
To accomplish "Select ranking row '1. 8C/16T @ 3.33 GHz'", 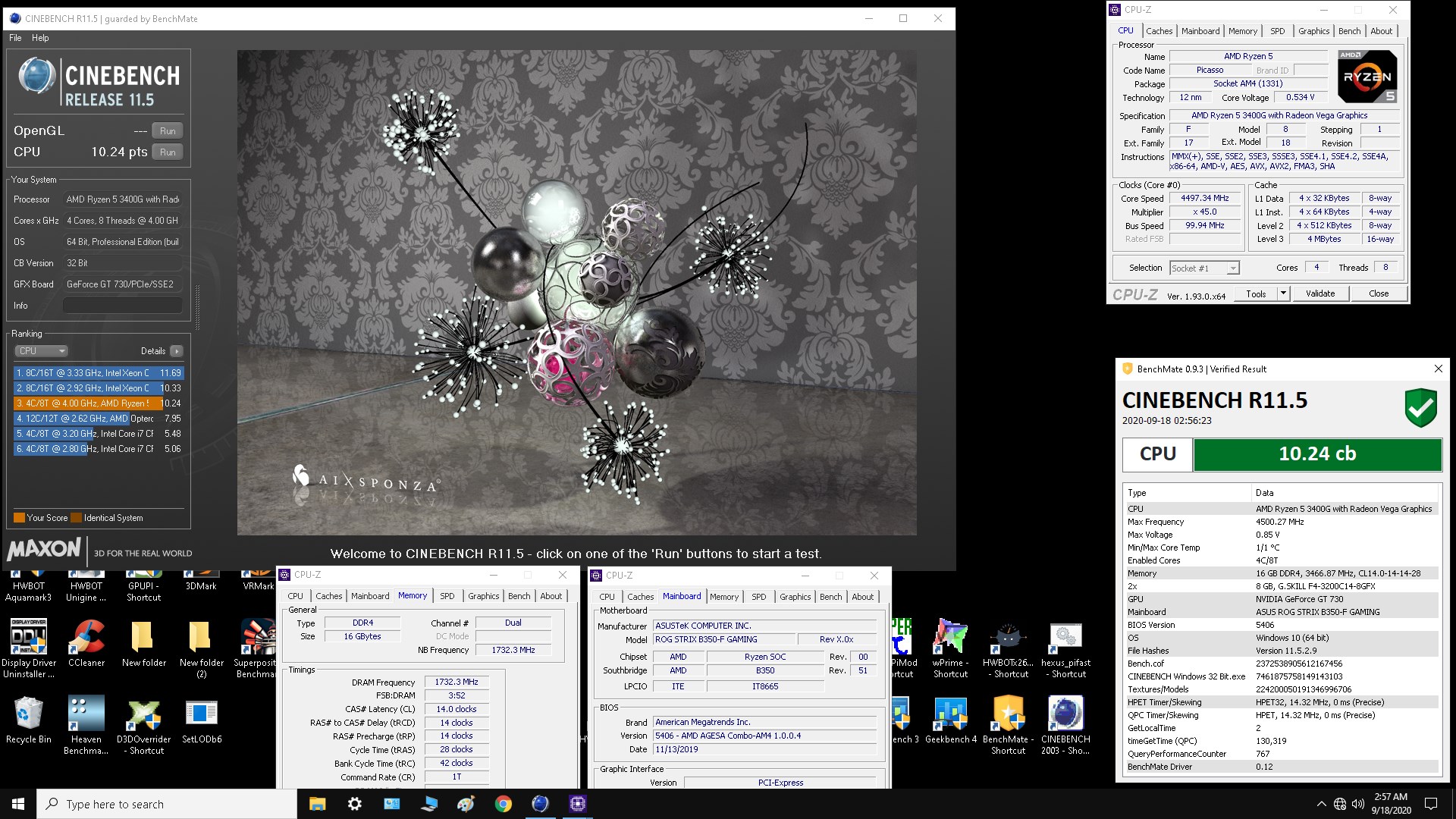I will (99, 373).
